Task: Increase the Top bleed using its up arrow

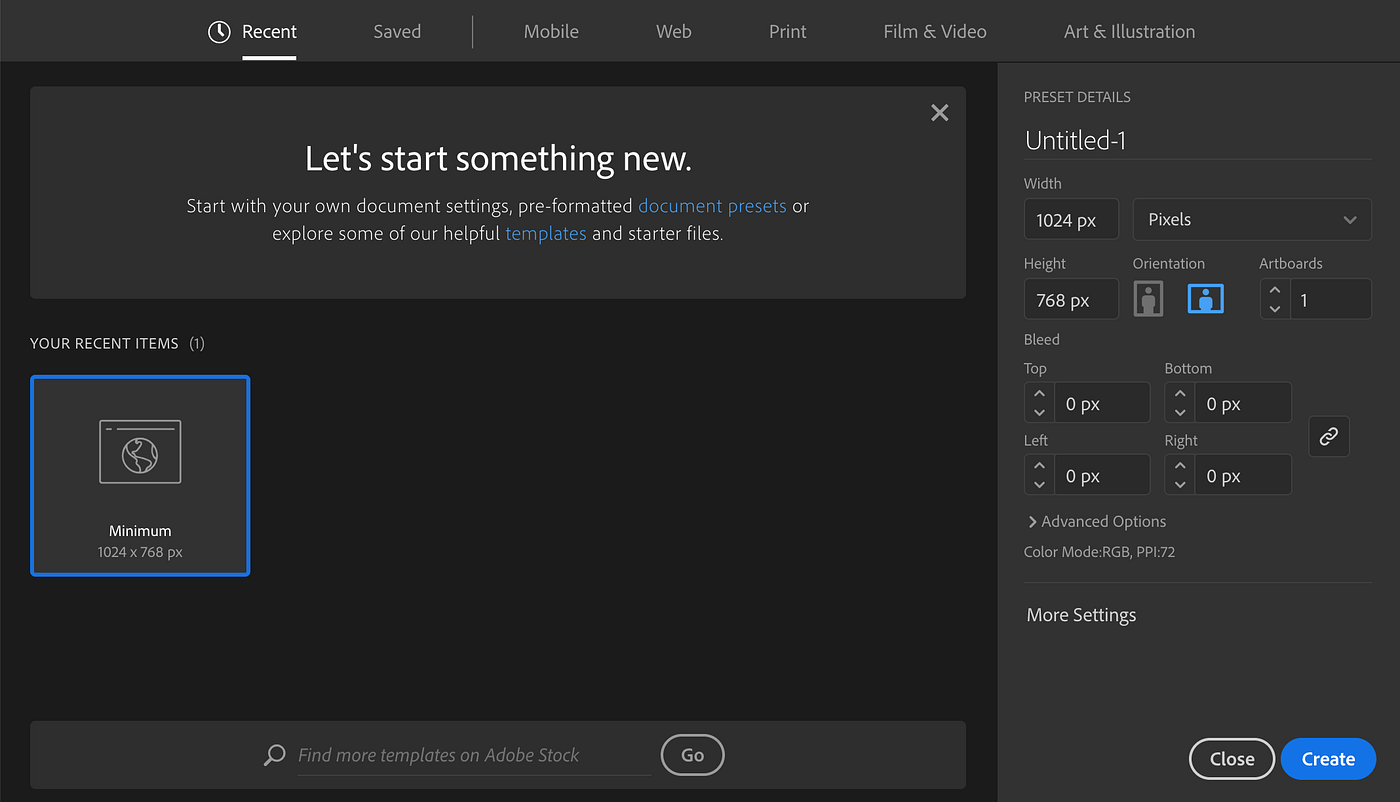Action: tap(1039, 395)
